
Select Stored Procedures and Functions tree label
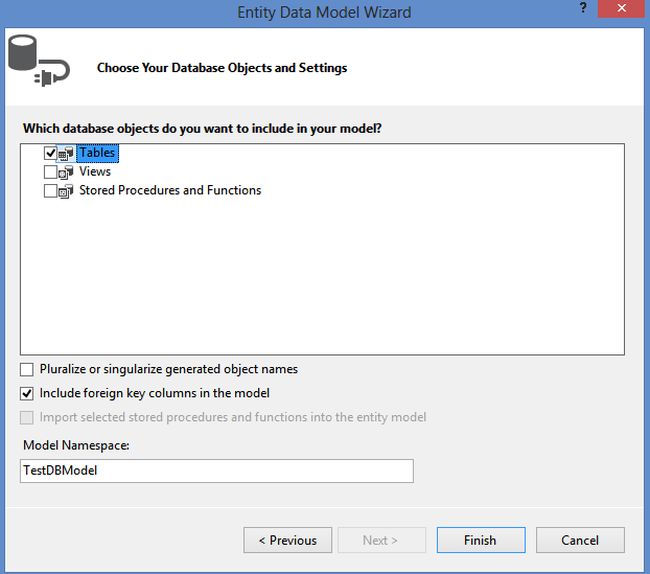[x=170, y=190]
